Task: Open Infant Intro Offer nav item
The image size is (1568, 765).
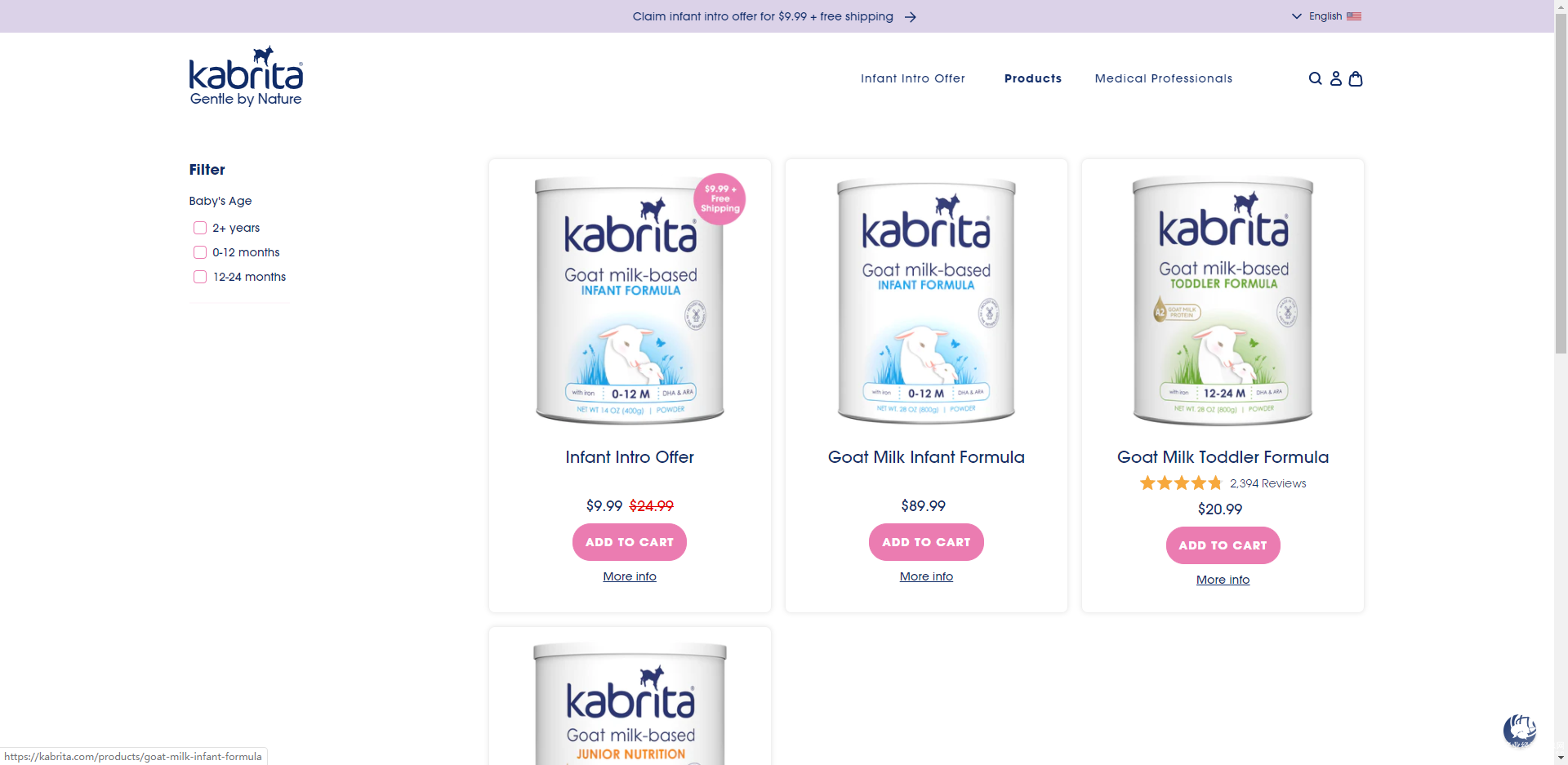Action: (913, 78)
